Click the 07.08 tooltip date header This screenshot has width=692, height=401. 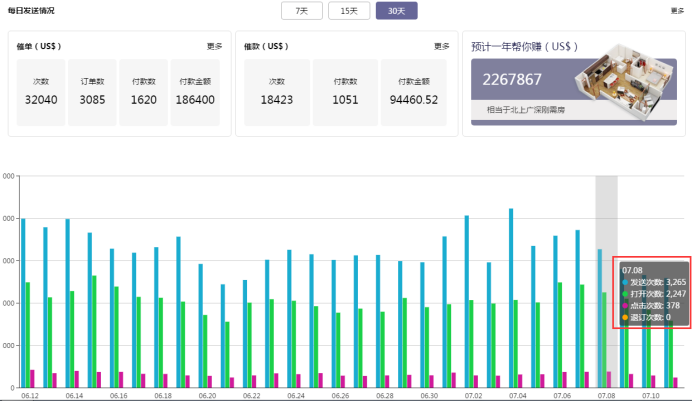click(x=632, y=270)
